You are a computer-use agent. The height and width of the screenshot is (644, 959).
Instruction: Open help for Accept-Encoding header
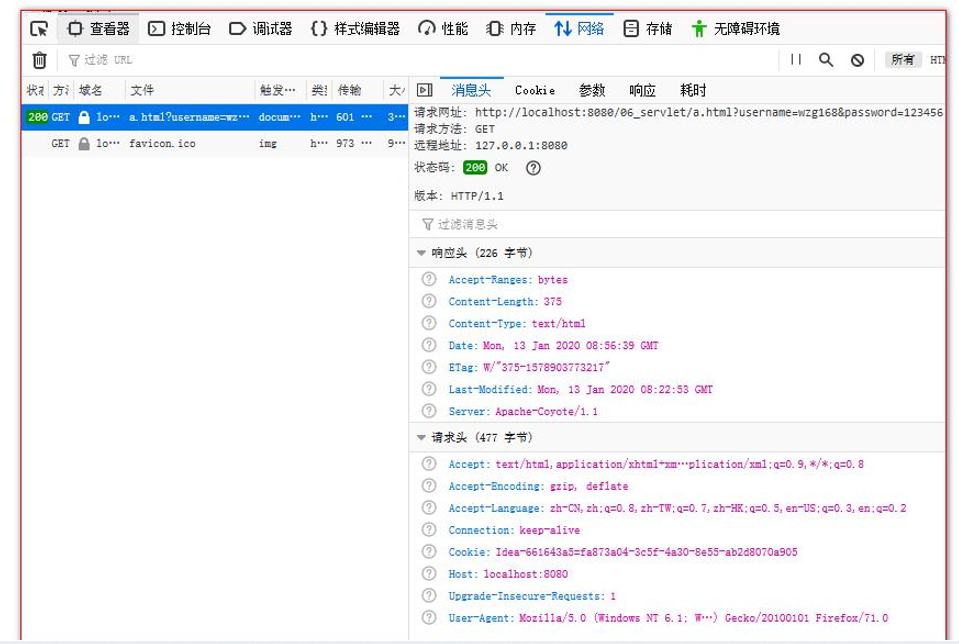pyautogui.click(x=429, y=486)
